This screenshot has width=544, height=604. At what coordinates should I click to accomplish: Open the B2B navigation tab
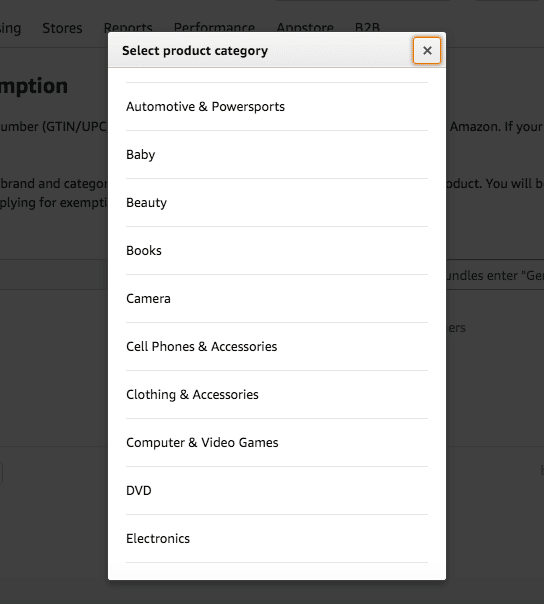click(367, 27)
